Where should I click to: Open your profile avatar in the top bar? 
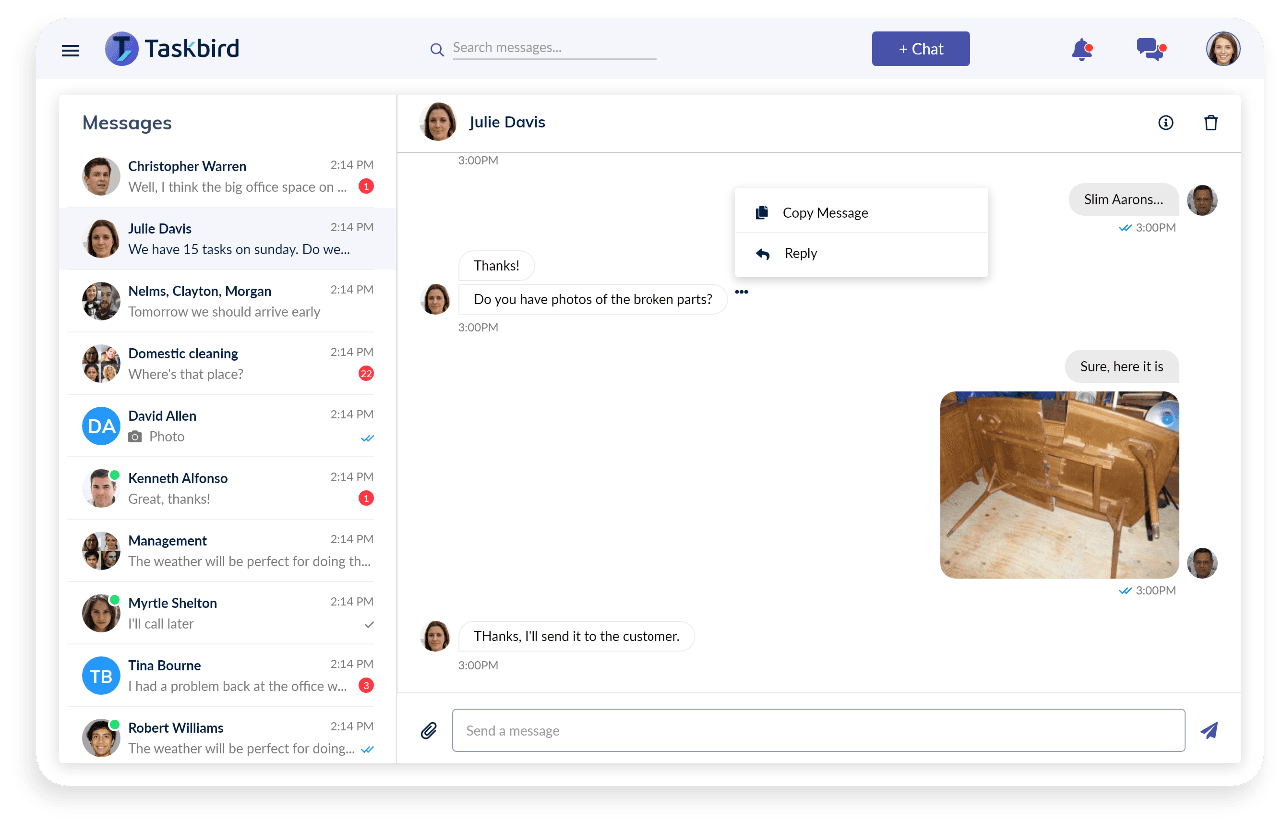pyautogui.click(x=1222, y=48)
